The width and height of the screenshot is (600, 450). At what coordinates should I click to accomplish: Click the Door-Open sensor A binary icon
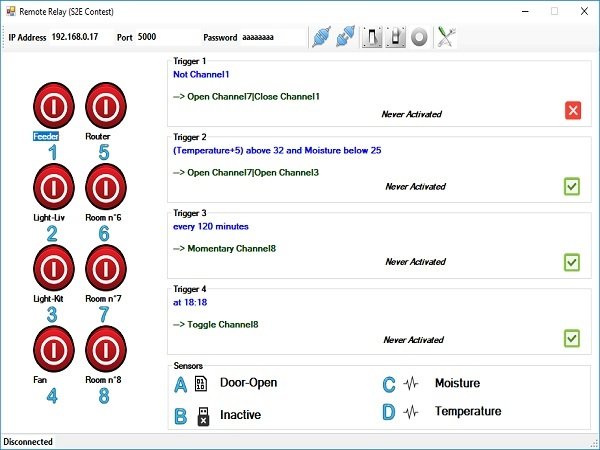pyautogui.click(x=201, y=383)
